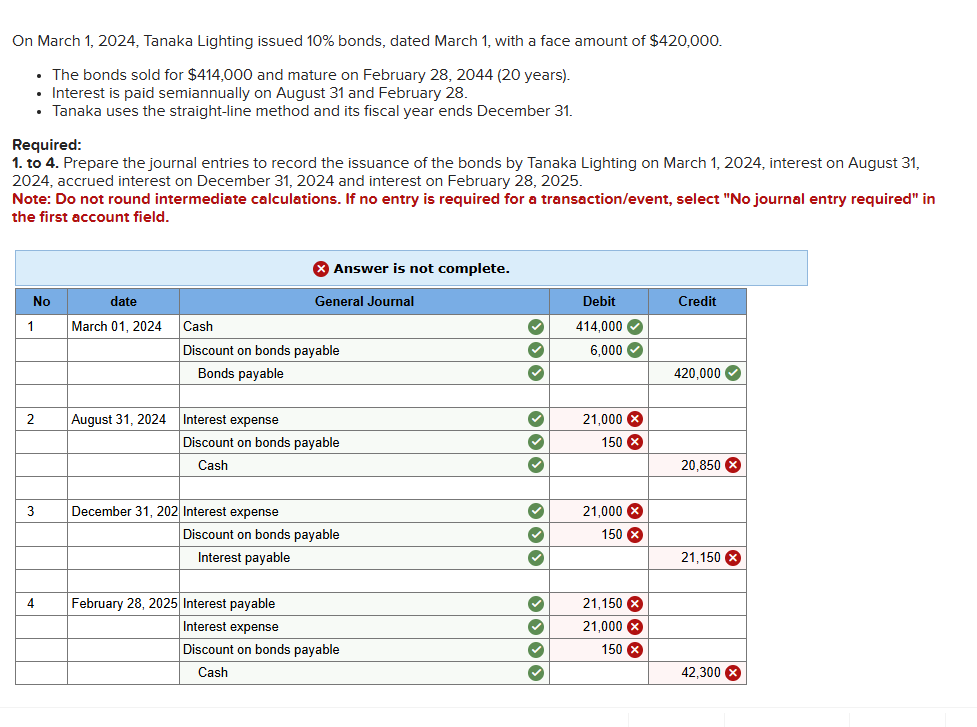The image size is (977, 727).
Task: Click the green check beside Discount on bonds payable
Action: [536, 350]
